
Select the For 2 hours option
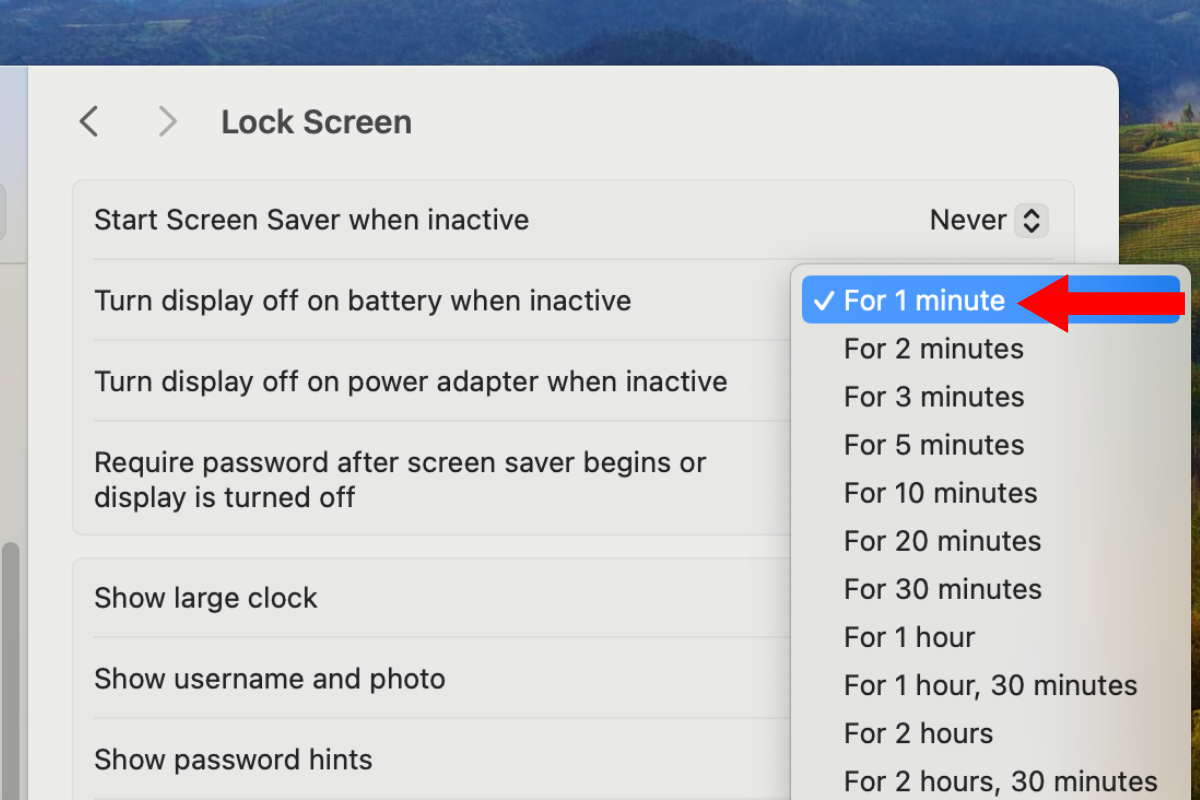point(918,733)
